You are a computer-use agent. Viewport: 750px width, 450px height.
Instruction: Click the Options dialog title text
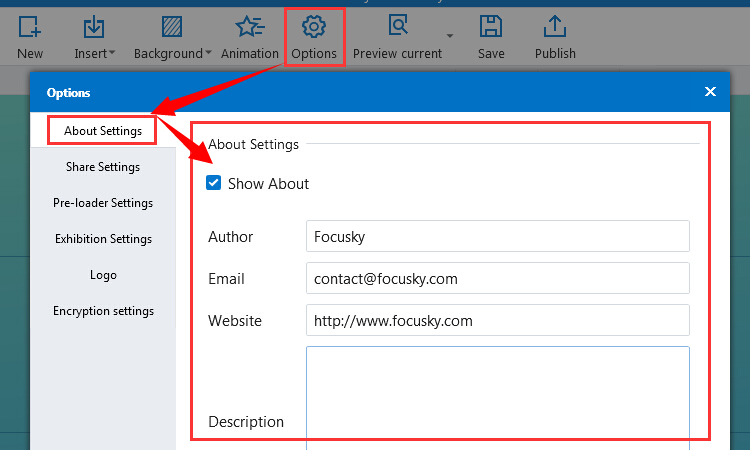[x=68, y=93]
